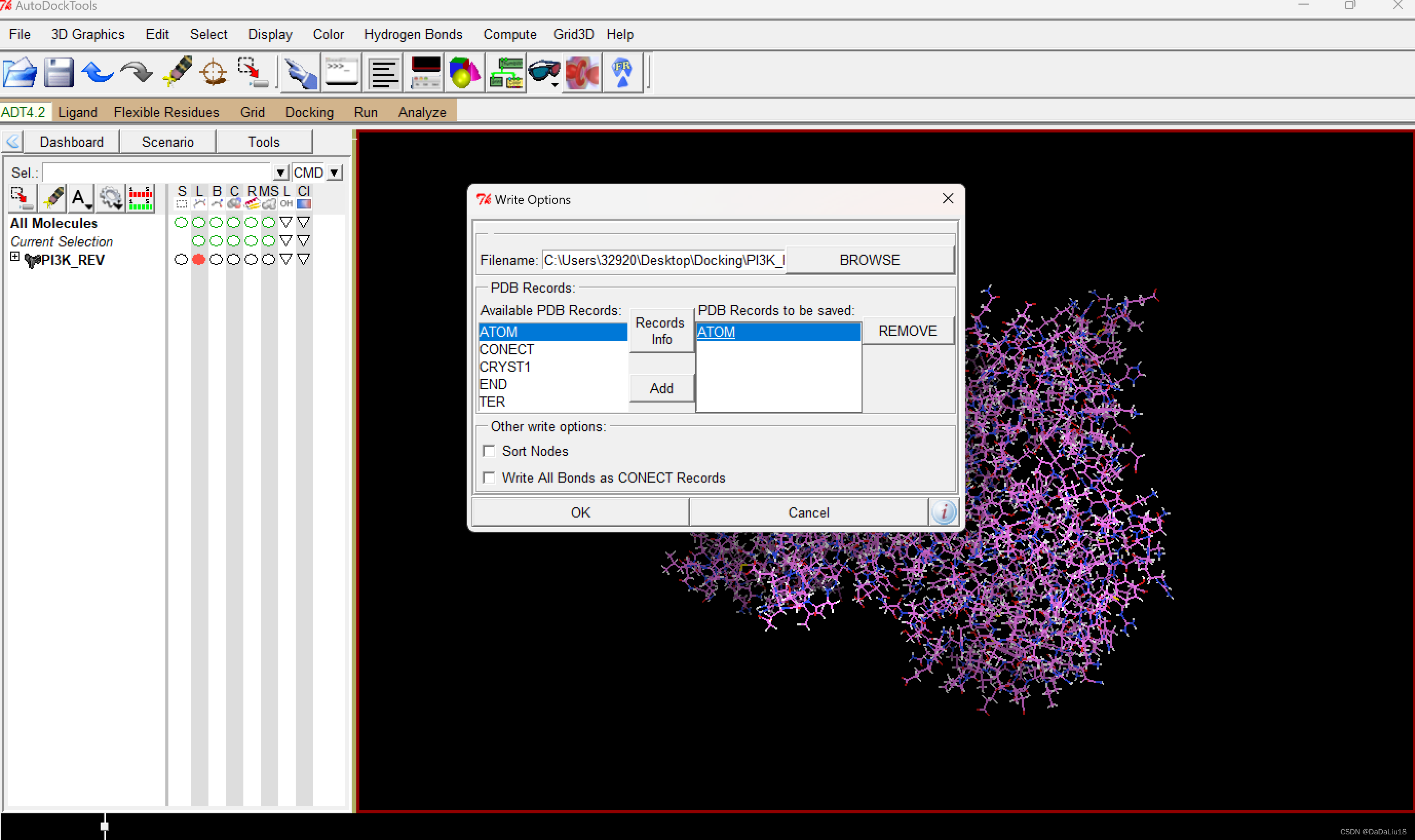Check Write All Bonds as CONECT Records
The height and width of the screenshot is (840, 1415).
489,478
